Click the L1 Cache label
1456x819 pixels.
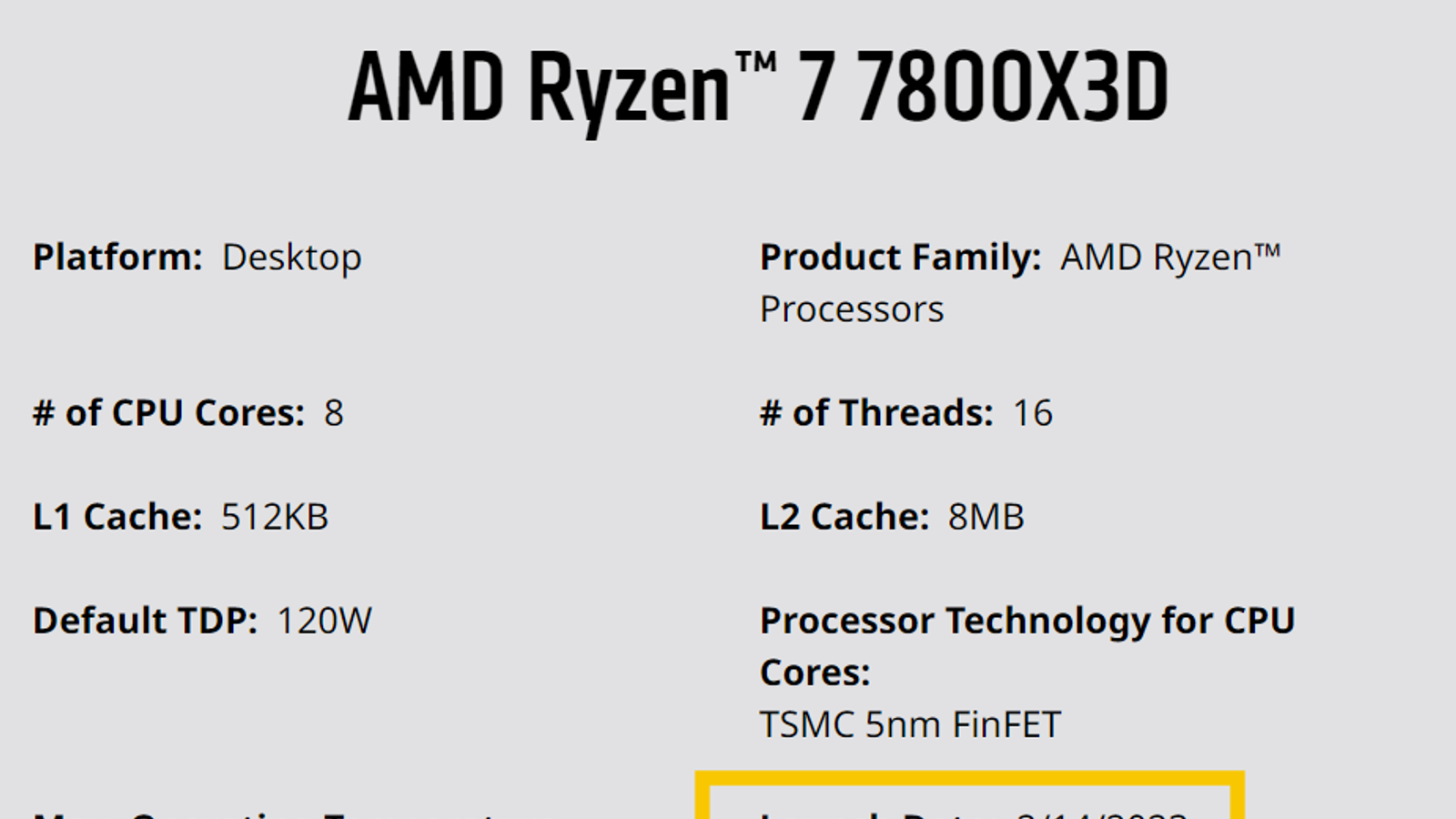117,517
